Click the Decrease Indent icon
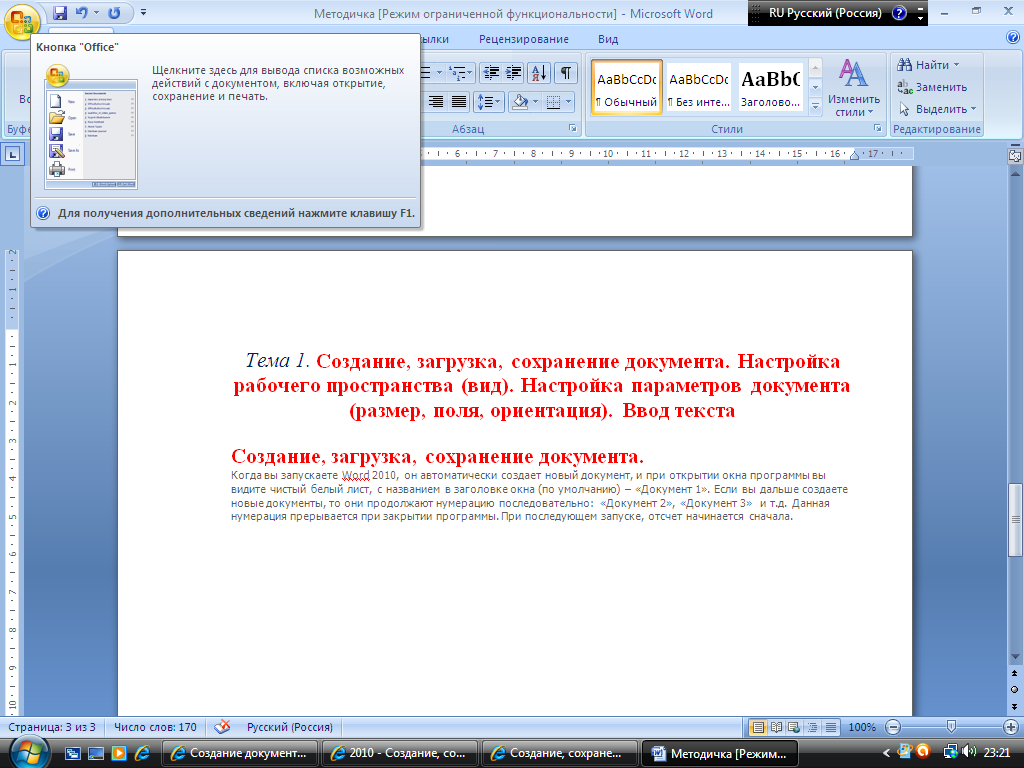Image resolution: width=1024 pixels, height=768 pixels. tap(490, 72)
